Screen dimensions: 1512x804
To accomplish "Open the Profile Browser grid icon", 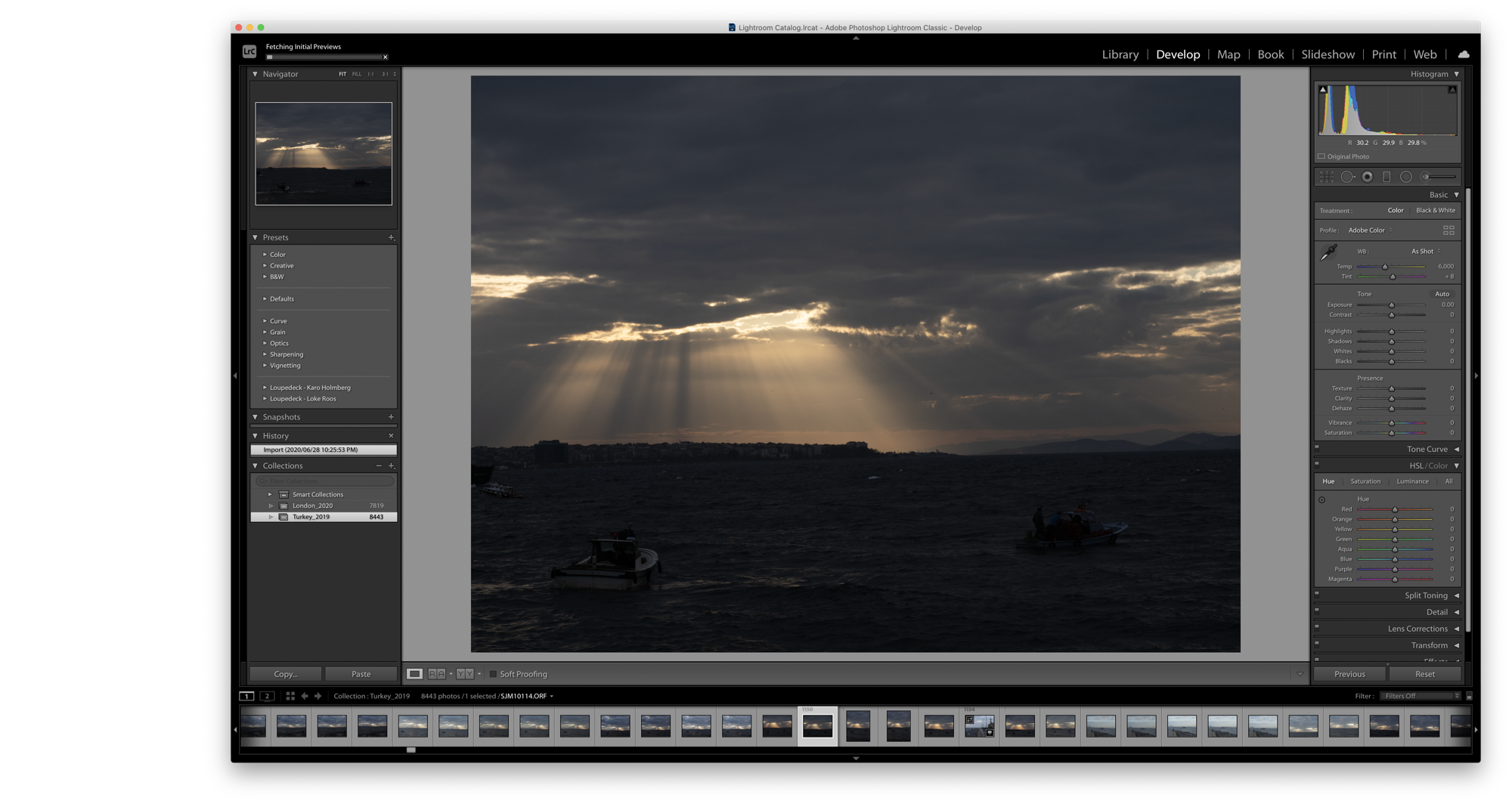I will 1448,230.
